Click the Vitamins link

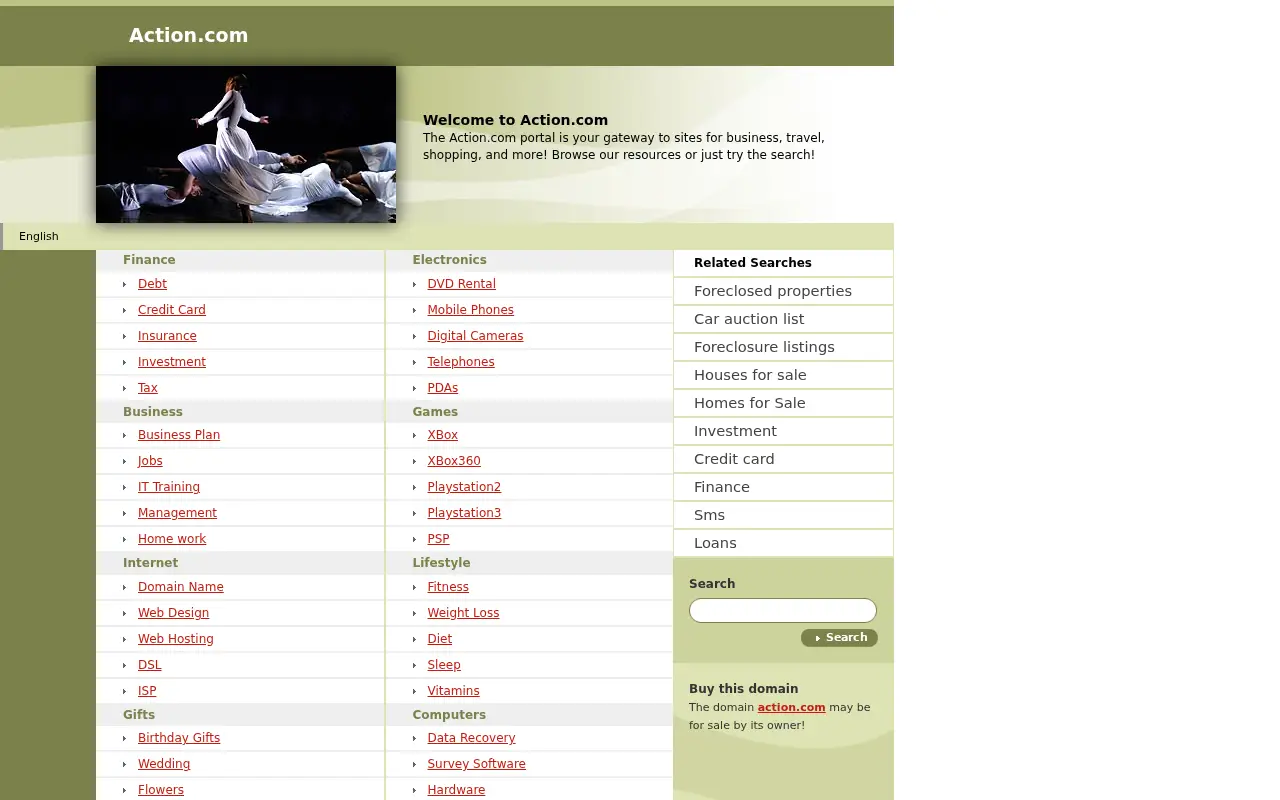(453, 691)
